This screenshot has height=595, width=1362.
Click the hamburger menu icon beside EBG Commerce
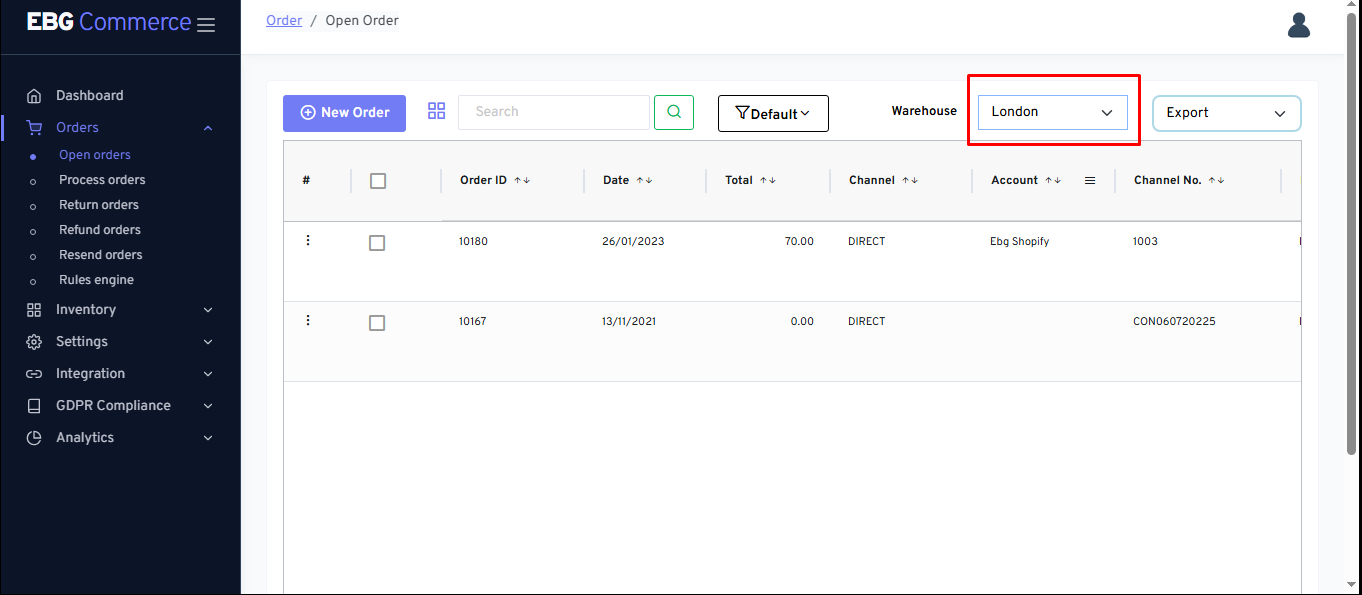(x=206, y=25)
